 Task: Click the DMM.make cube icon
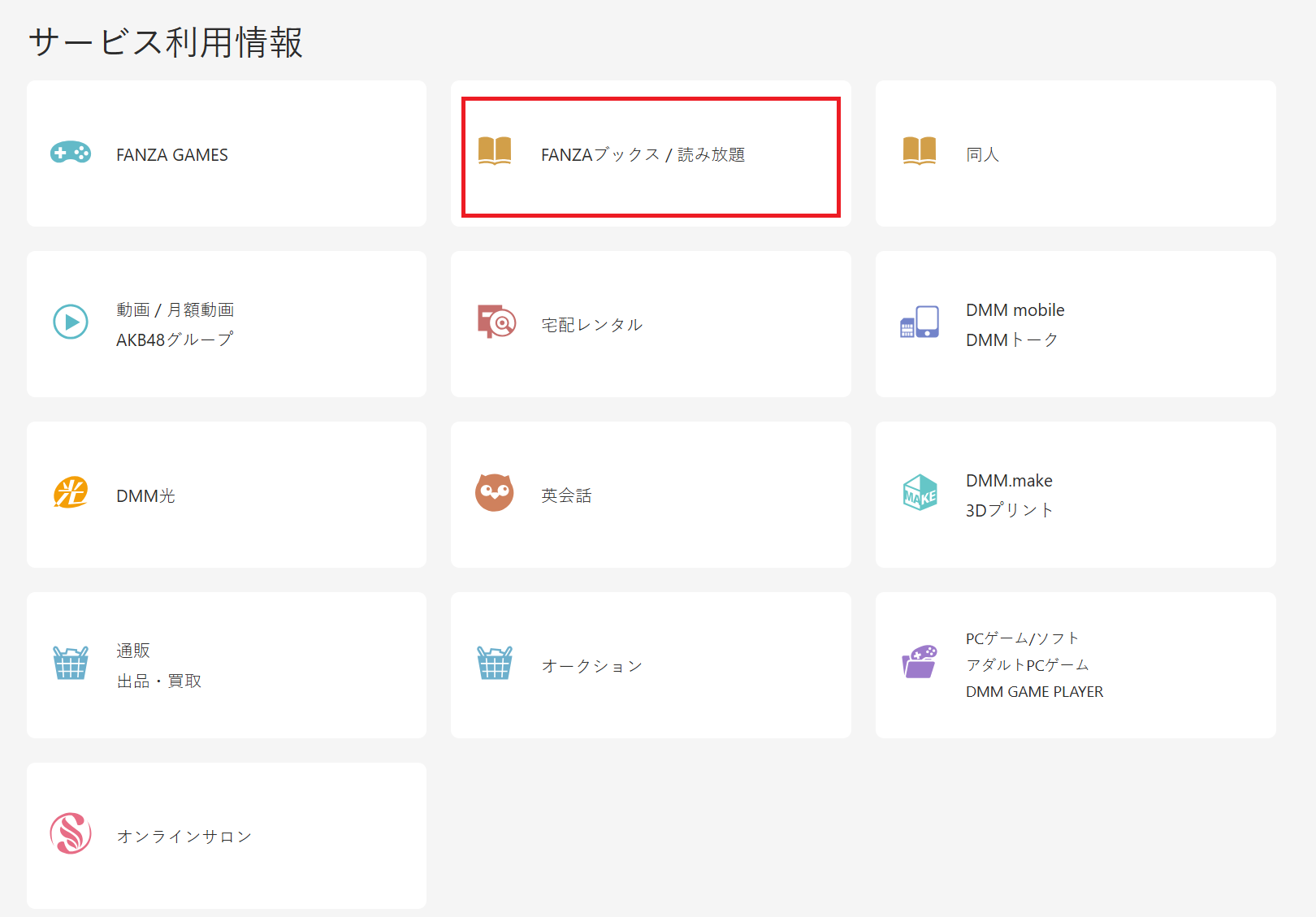(x=920, y=492)
